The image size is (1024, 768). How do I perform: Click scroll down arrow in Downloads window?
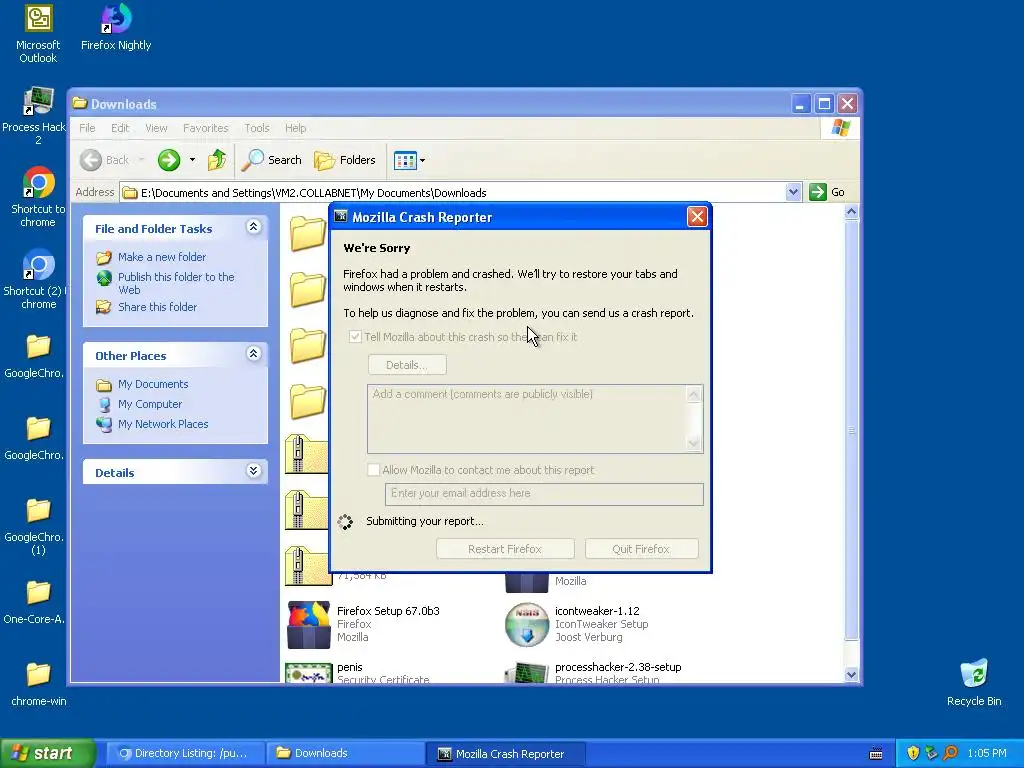pyautogui.click(x=851, y=675)
